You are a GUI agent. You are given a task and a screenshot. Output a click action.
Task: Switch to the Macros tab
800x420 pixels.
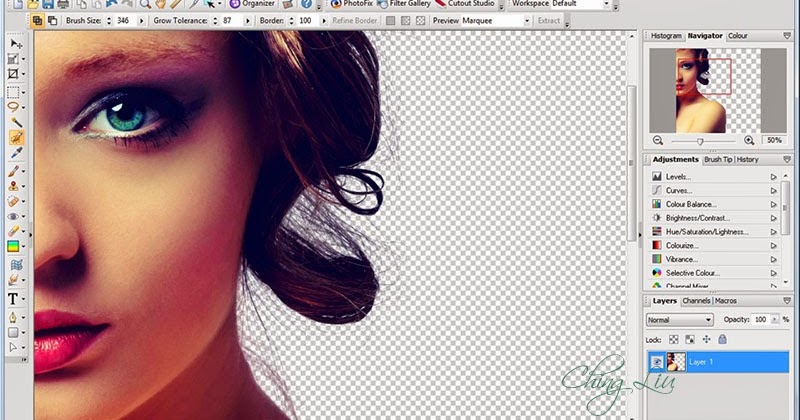pyautogui.click(x=726, y=301)
